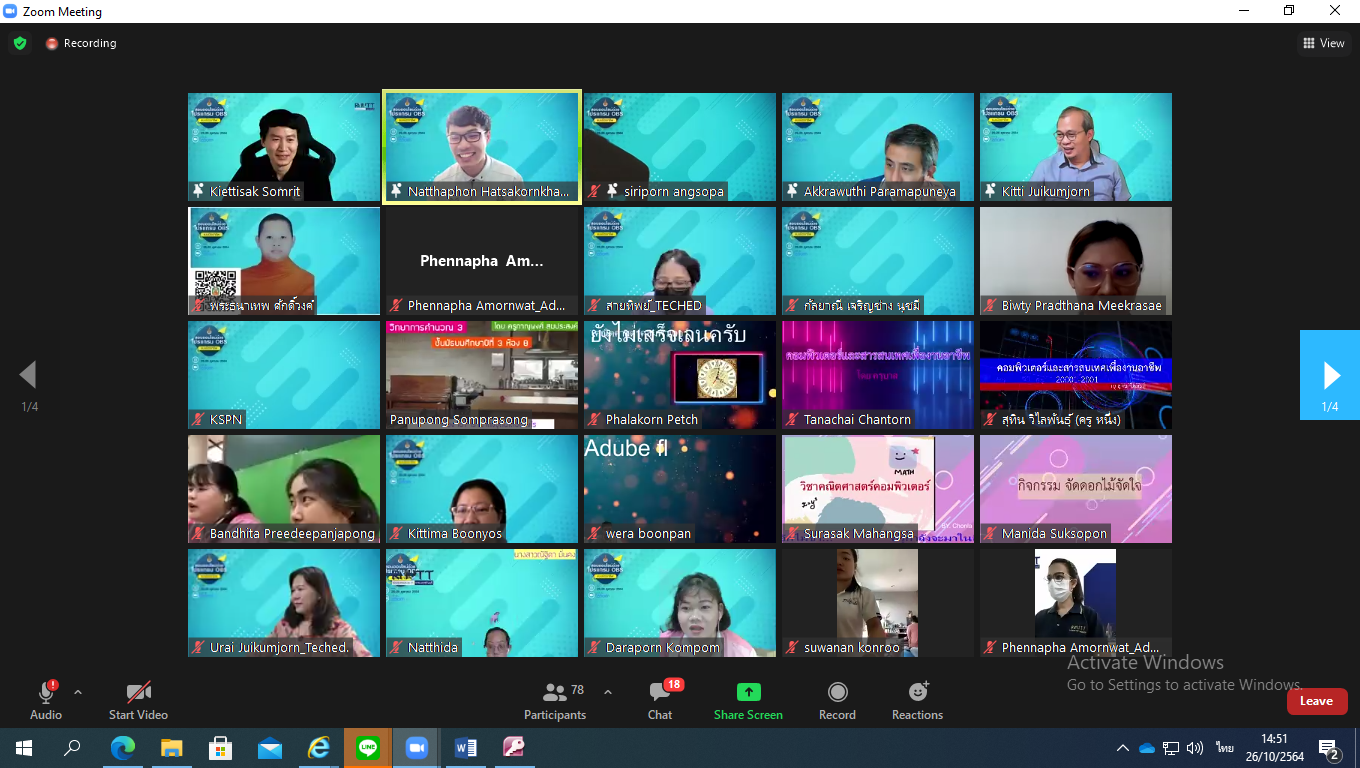Image resolution: width=1360 pixels, height=768 pixels.
Task: Select suwanan konroo video tile
Action: (878, 603)
